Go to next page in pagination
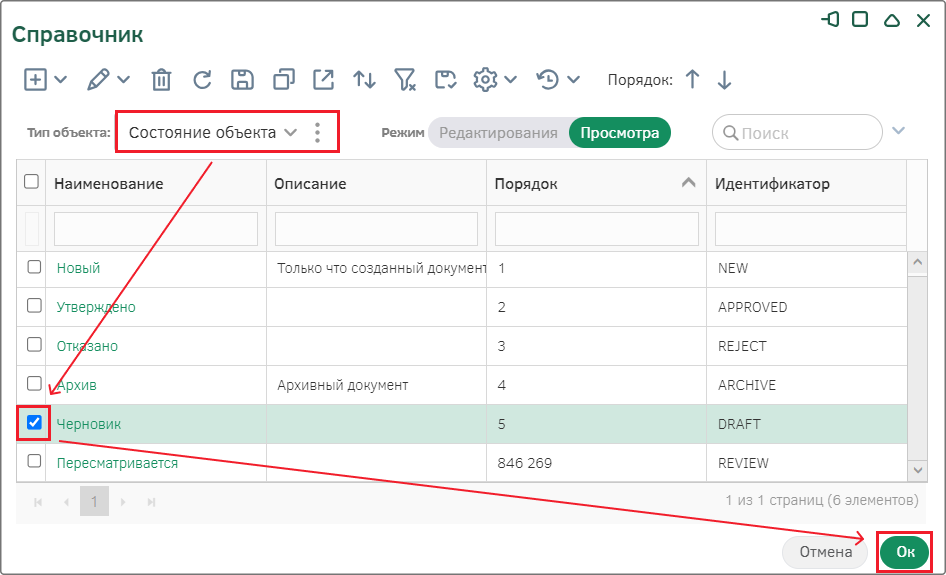The height and width of the screenshot is (575, 946). click(x=123, y=502)
